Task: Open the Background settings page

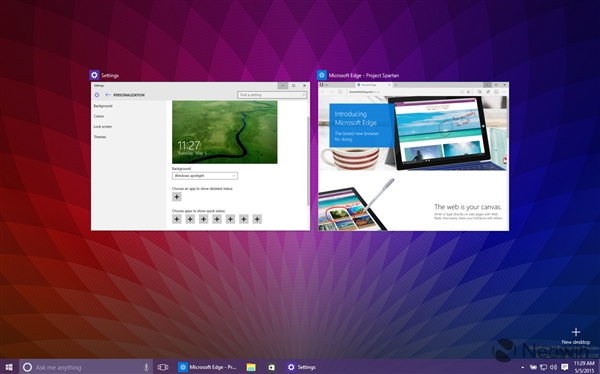Action: [x=103, y=106]
